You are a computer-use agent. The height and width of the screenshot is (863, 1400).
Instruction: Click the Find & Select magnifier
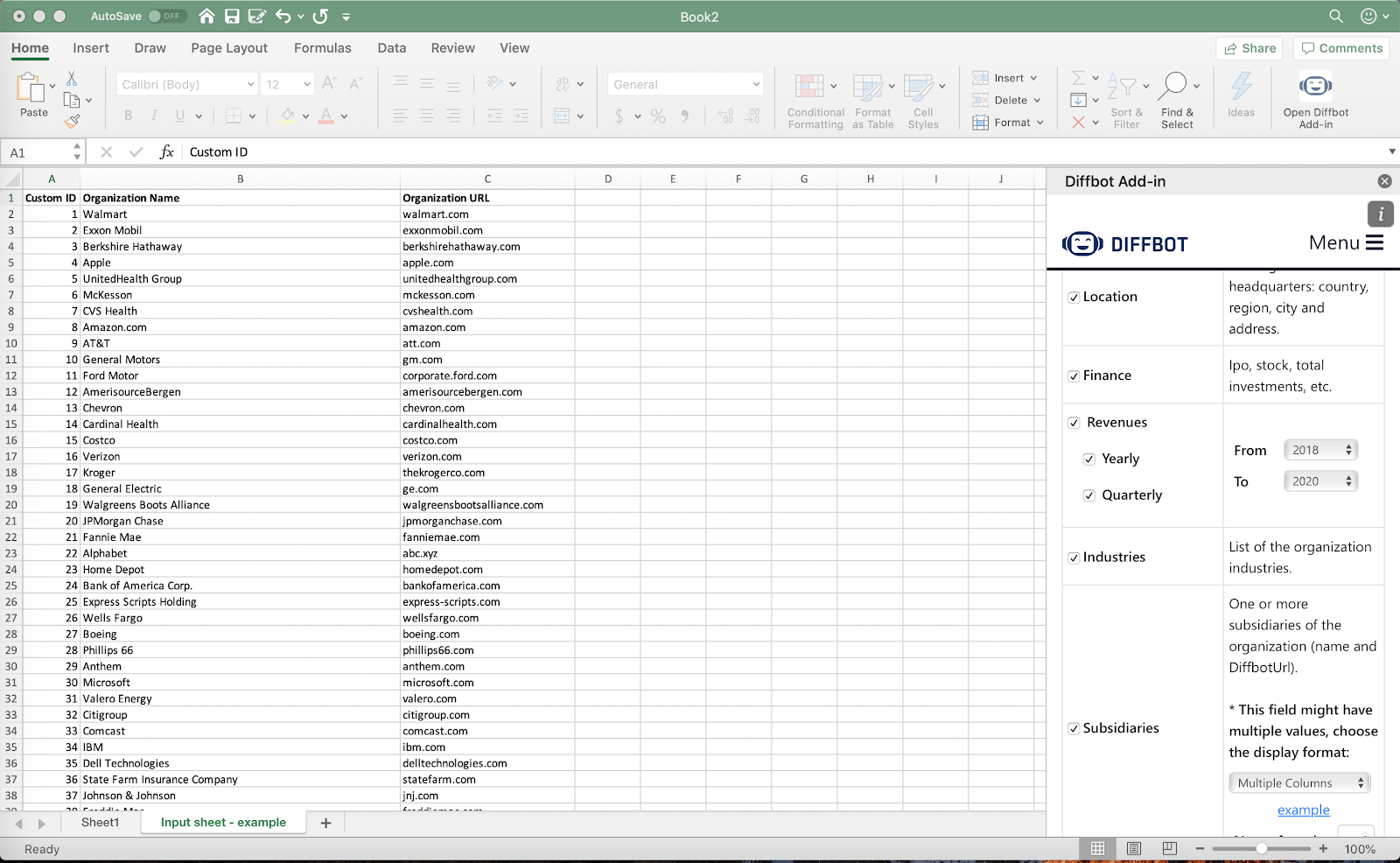[x=1172, y=85]
